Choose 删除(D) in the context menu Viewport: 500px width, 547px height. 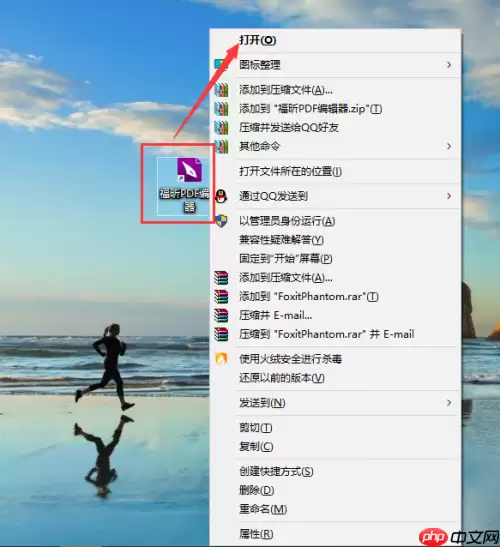(256, 490)
